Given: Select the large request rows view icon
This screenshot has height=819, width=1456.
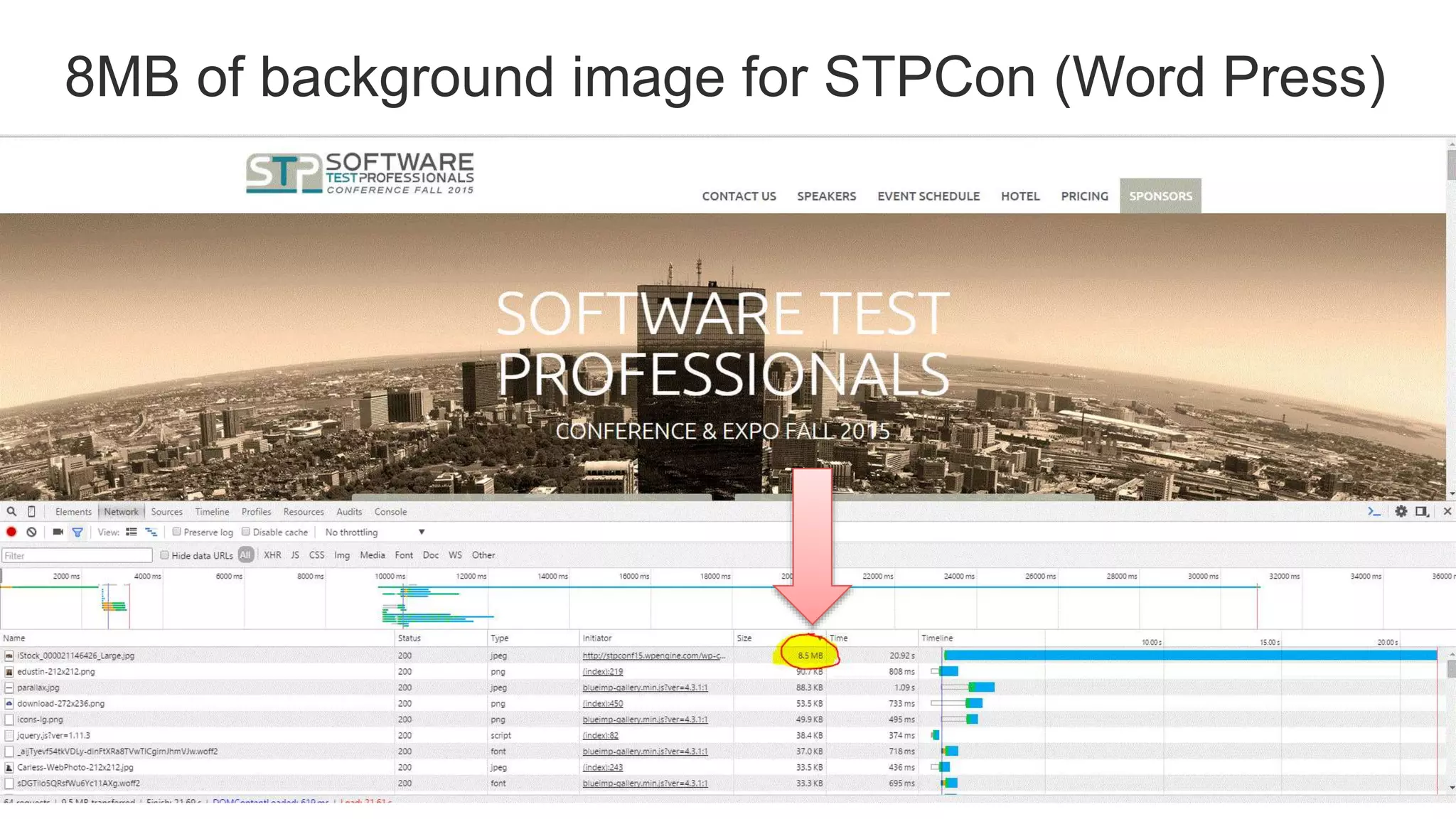Looking at the screenshot, I should (x=132, y=532).
